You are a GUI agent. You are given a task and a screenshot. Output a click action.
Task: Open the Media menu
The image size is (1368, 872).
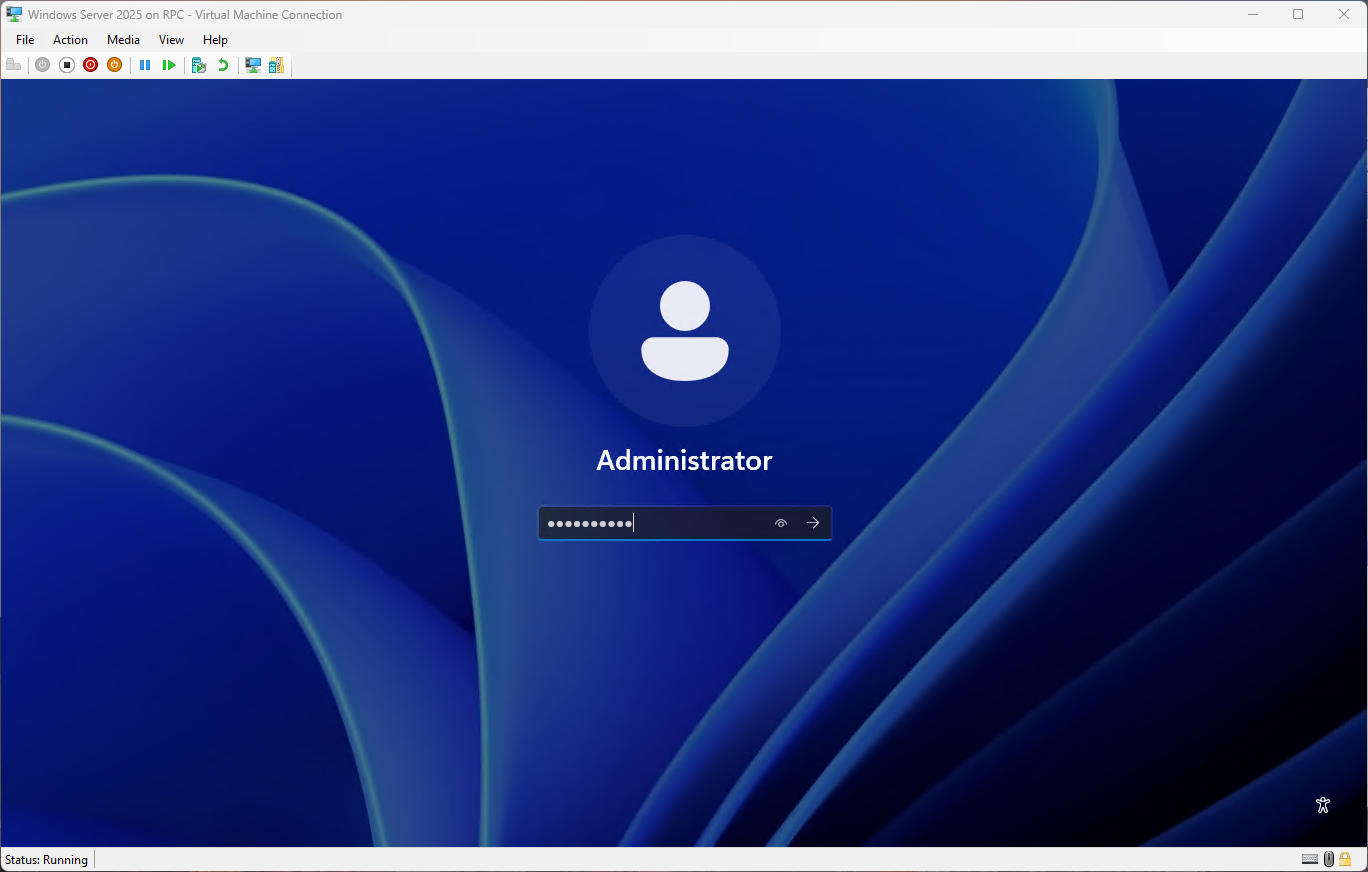tap(123, 40)
